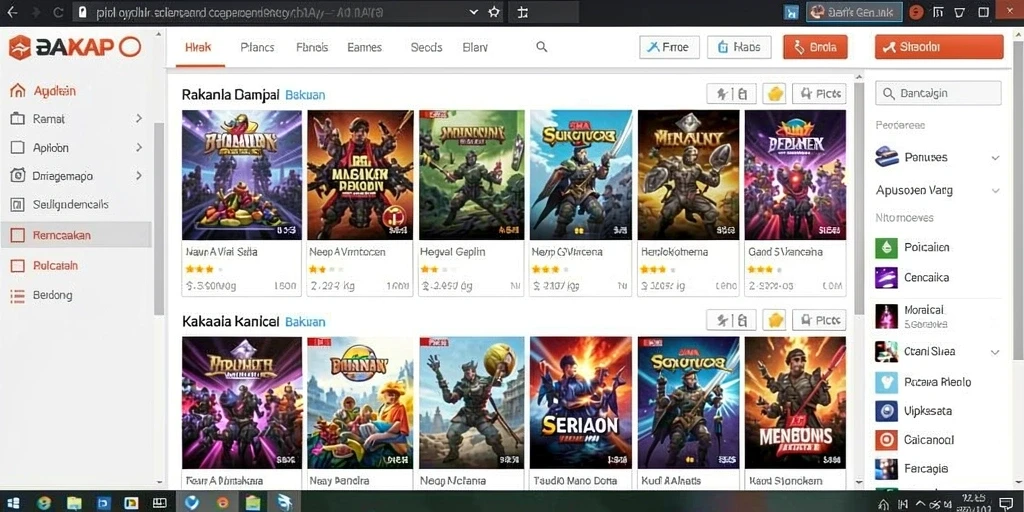Open the Naun A Vial Salla game cover
The image size is (1024, 512).
tap(242, 174)
